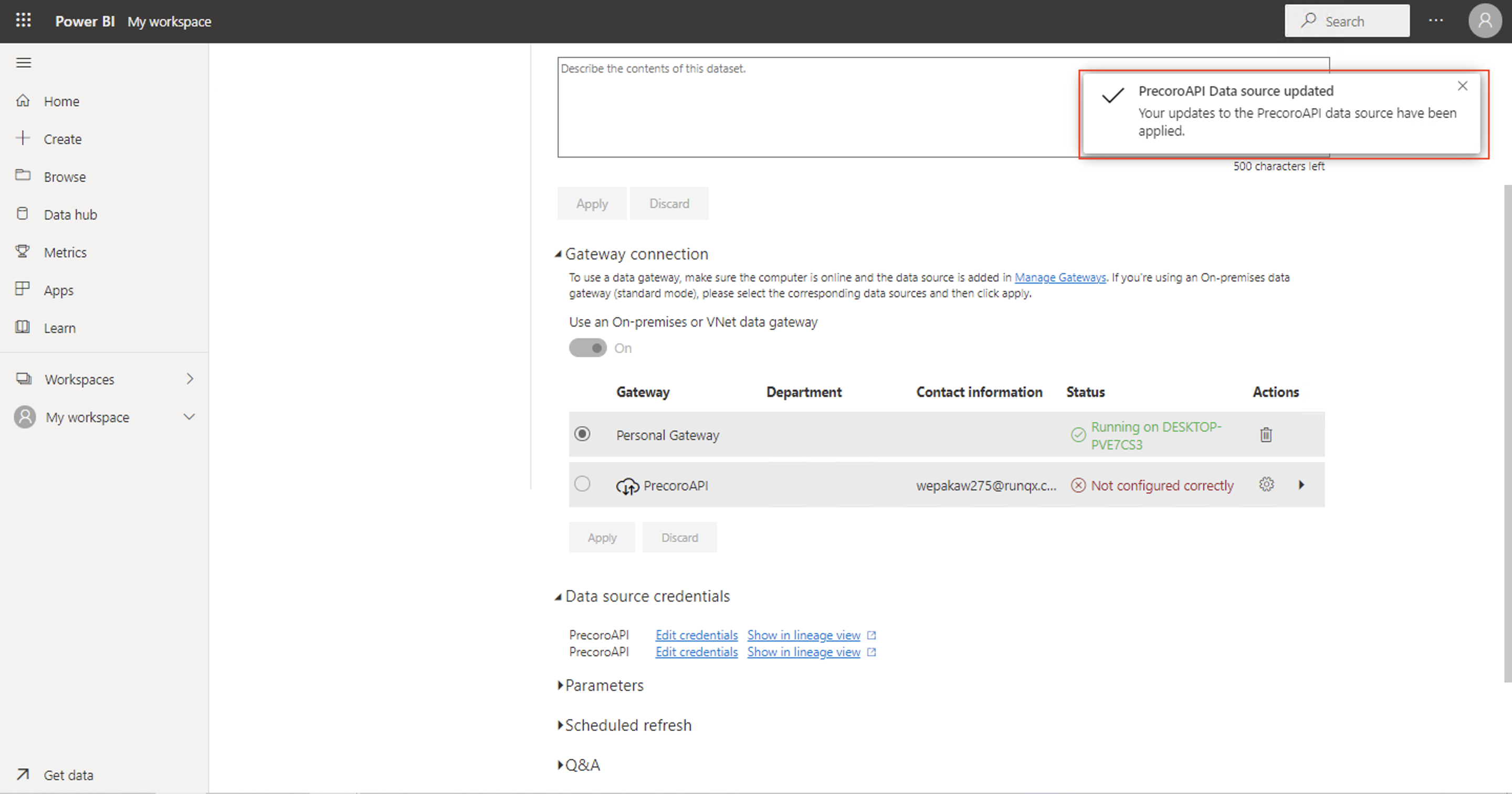Open Create in navigation
Image resolution: width=1512 pixels, height=794 pixels.
(63, 139)
